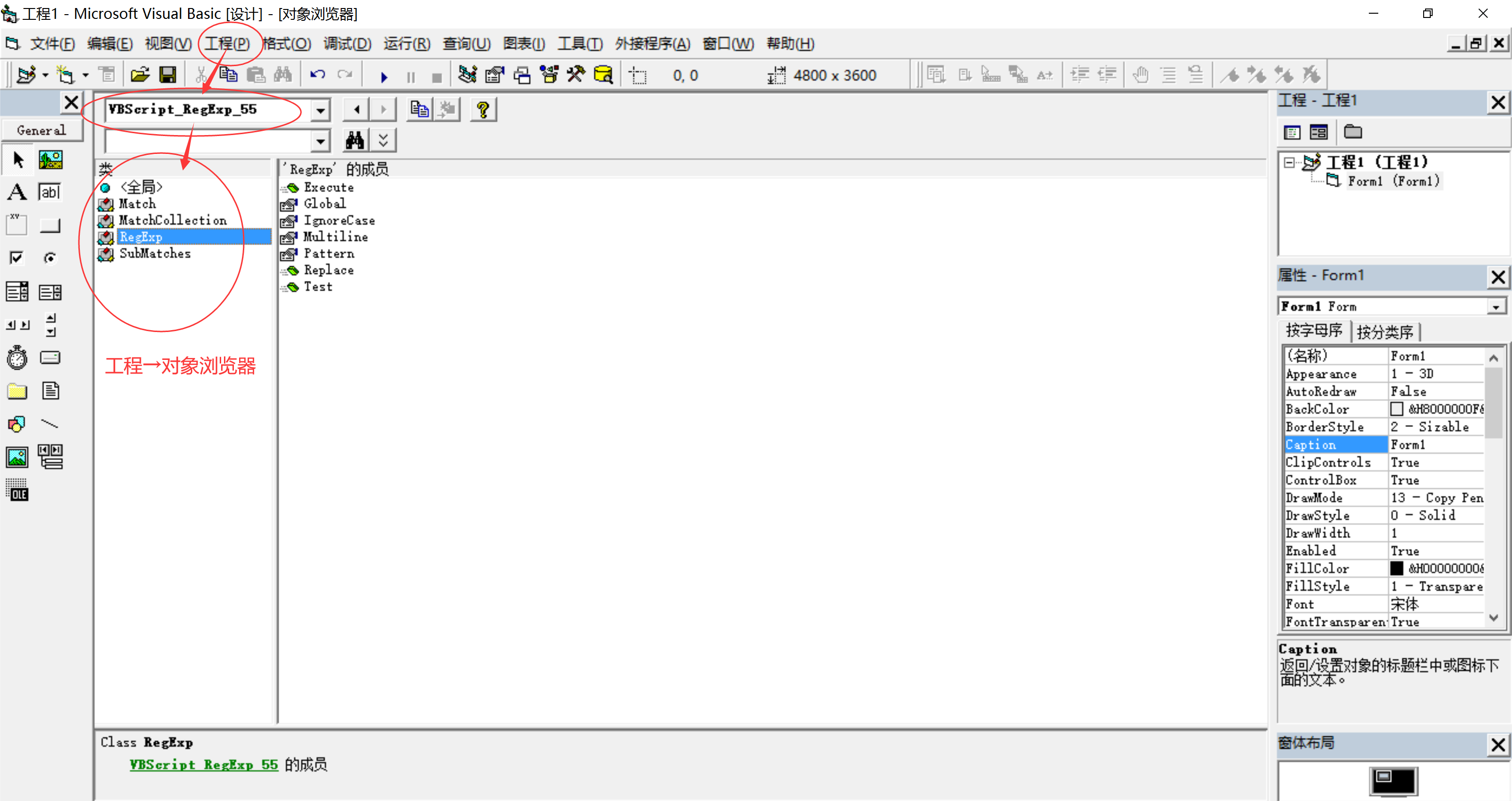Image resolution: width=1512 pixels, height=801 pixels.
Task: Select the TextBox control in toolbox
Action: (x=50, y=193)
